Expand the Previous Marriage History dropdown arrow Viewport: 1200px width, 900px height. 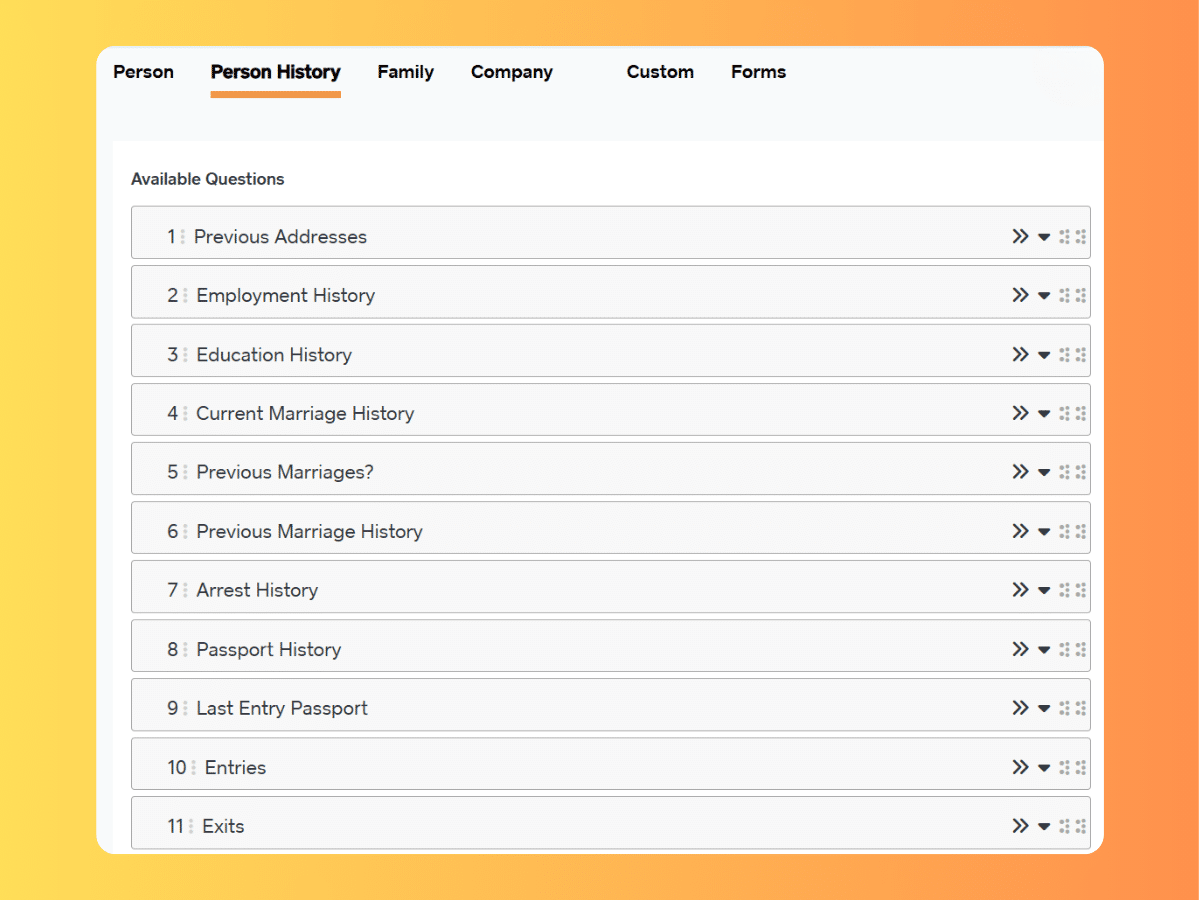click(x=1044, y=532)
